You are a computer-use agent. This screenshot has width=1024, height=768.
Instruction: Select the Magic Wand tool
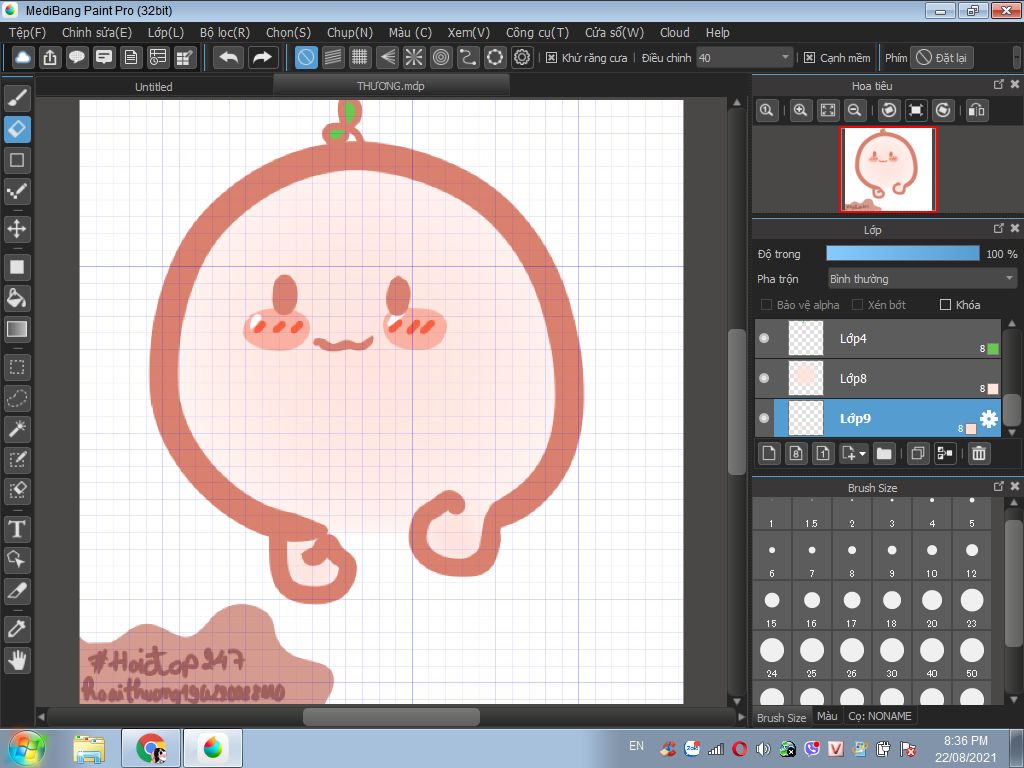(17, 429)
